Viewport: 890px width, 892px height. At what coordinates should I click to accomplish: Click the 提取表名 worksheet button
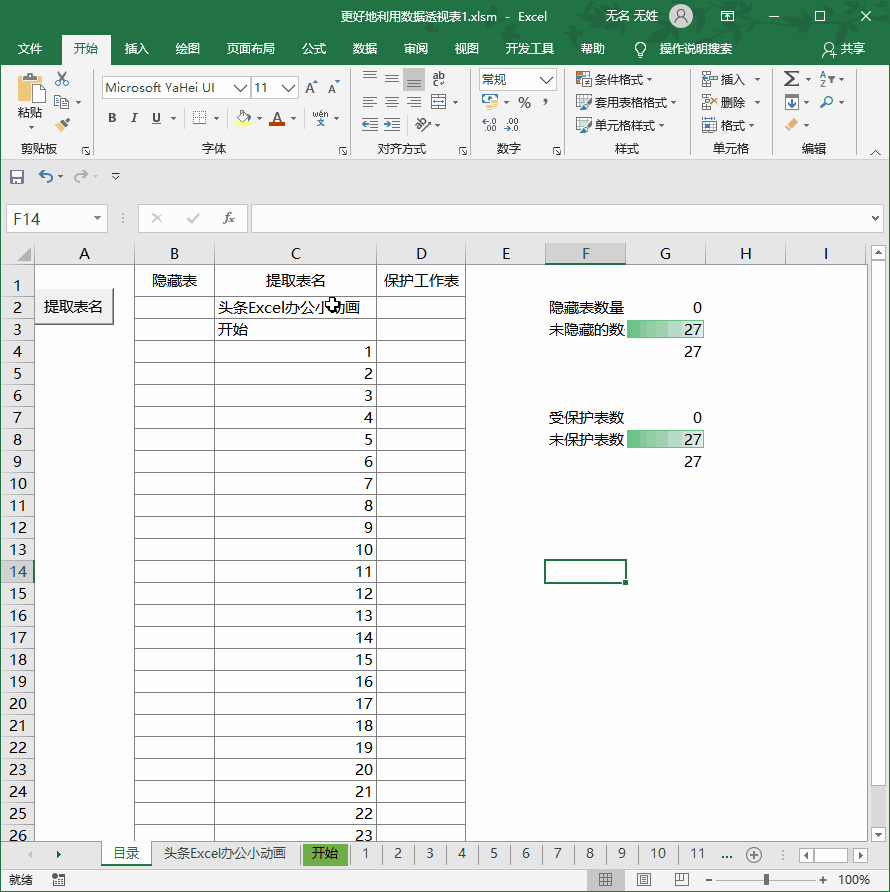point(74,307)
